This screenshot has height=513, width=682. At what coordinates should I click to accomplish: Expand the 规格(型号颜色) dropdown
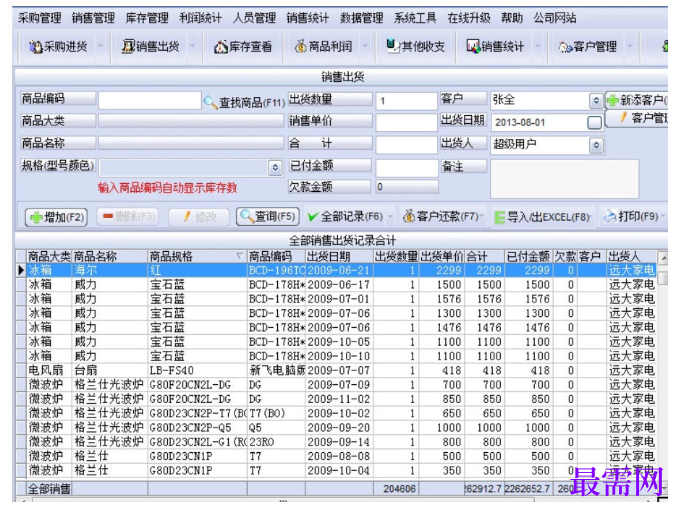click(x=275, y=168)
